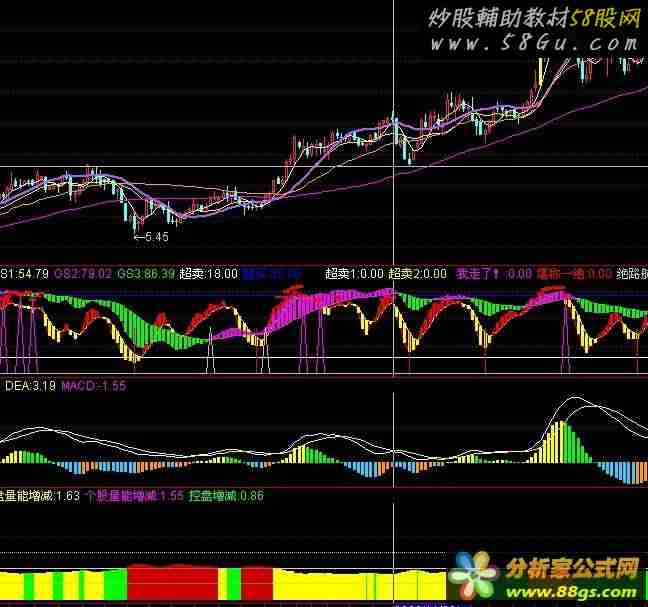The image size is (648, 607).
Task: Select 控盘增减:0.86 indicator label
Action: (226, 495)
